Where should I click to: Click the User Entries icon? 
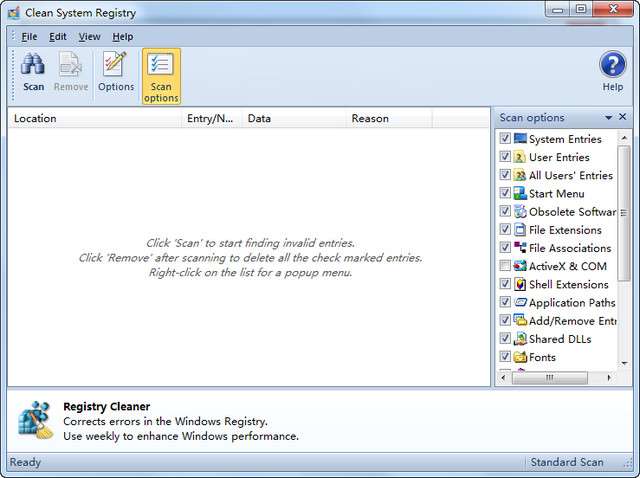point(520,157)
